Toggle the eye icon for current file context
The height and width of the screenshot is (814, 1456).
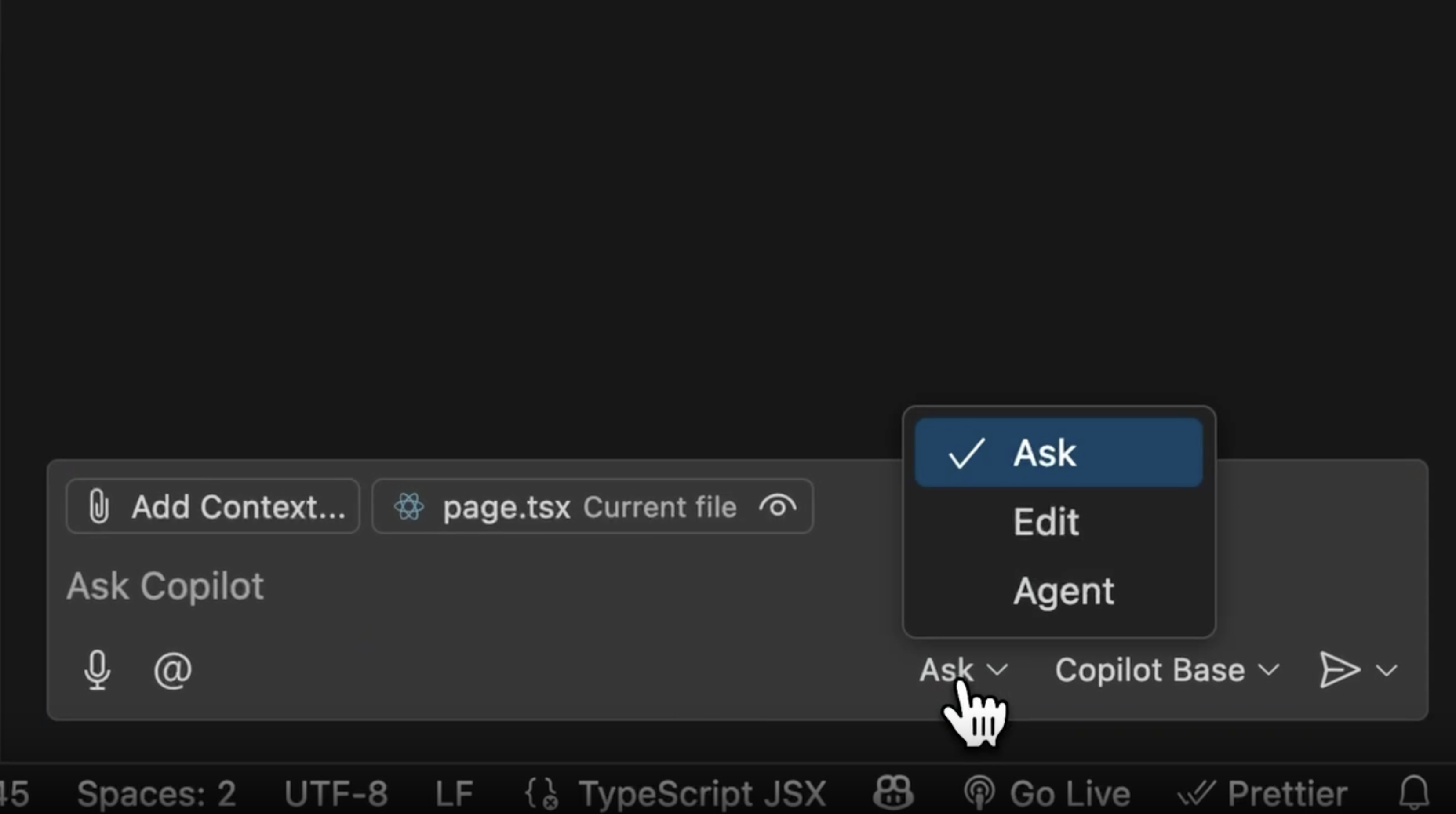click(x=778, y=506)
